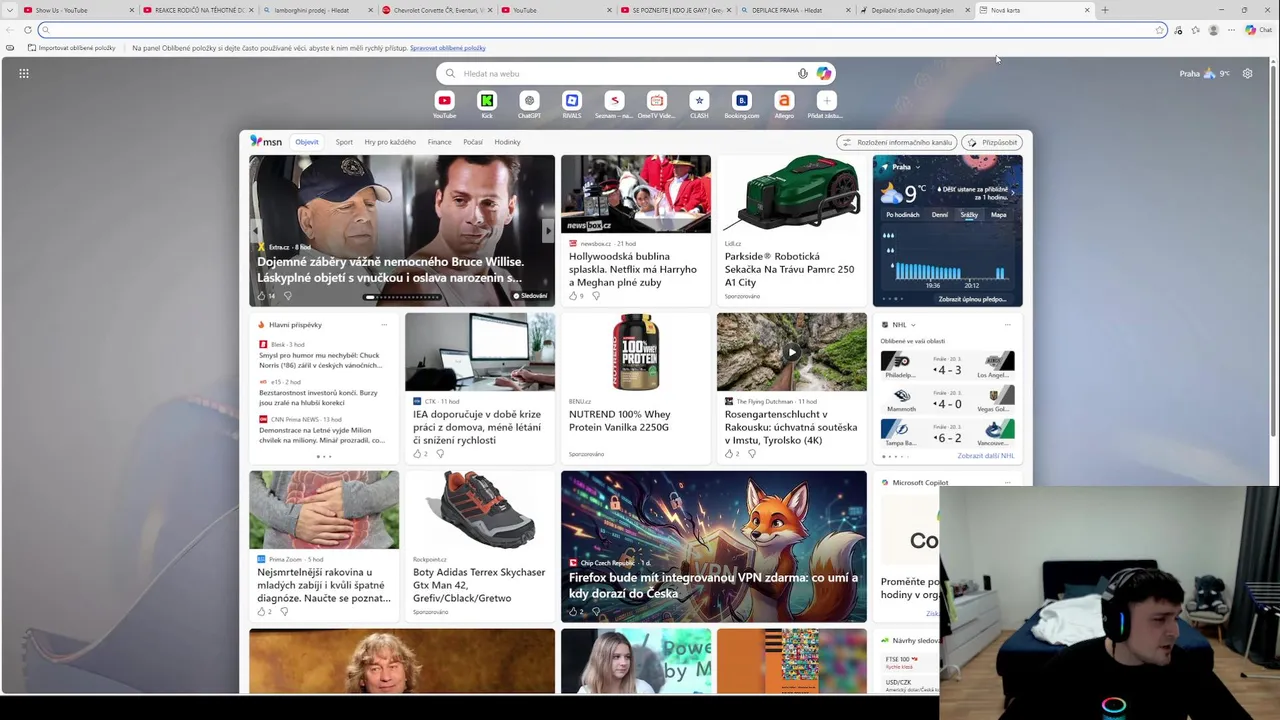Switch weather view to Po hodinách
The image size is (1280, 720).
click(x=902, y=215)
